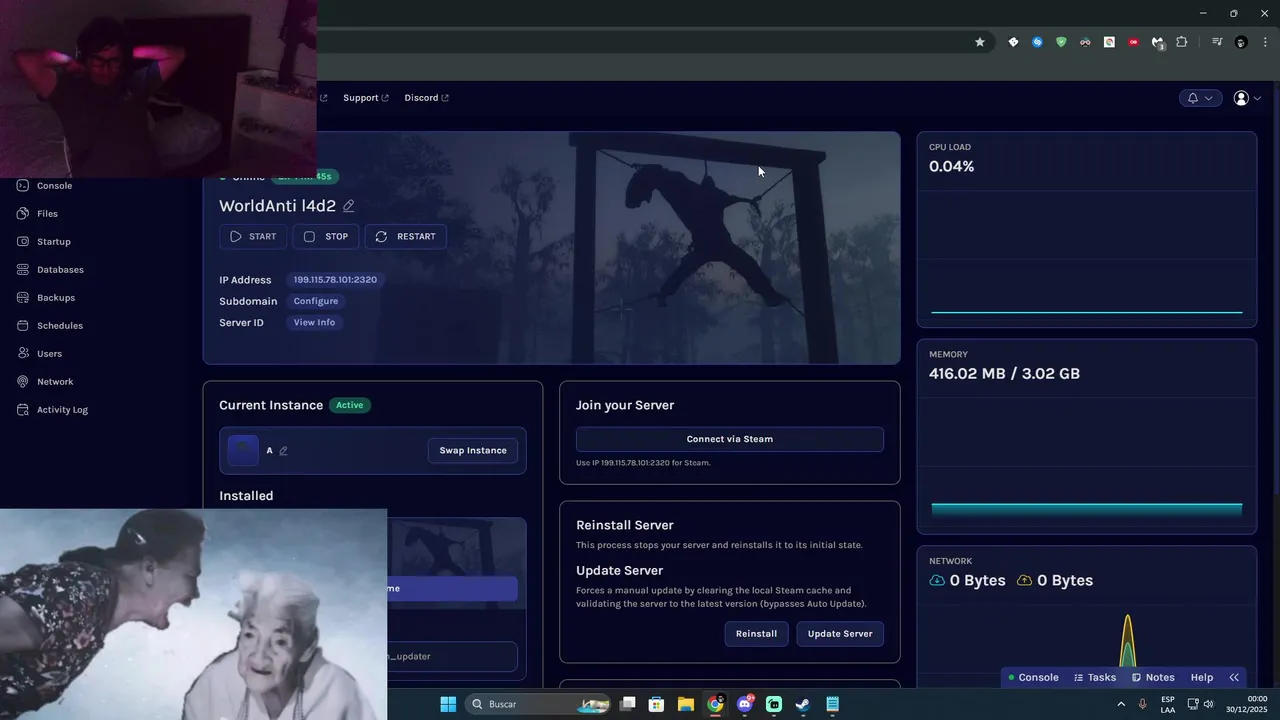Click Connect via Steam
The width and height of the screenshot is (1280, 720).
(x=730, y=439)
